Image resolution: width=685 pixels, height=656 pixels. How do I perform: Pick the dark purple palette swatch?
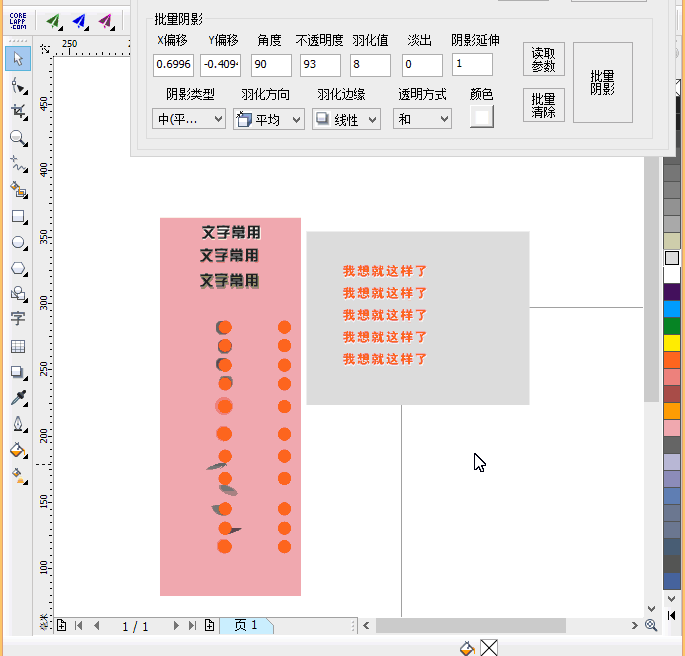pos(672,291)
